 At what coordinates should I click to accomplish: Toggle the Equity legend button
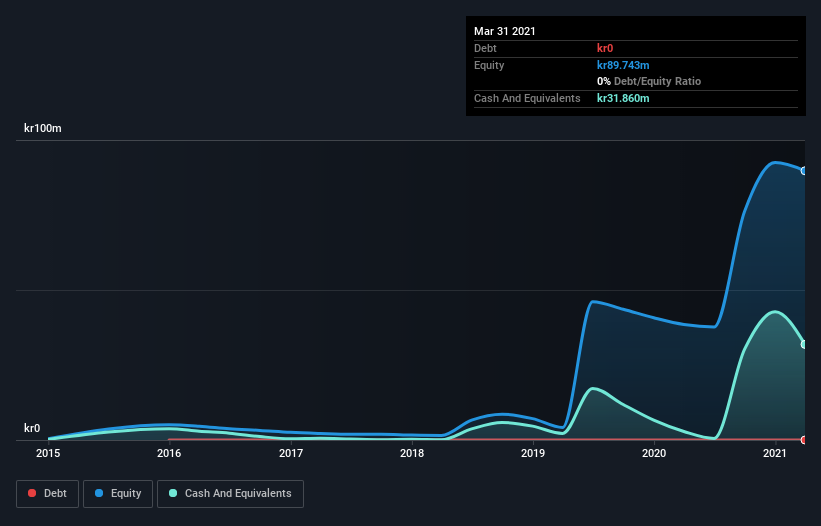(x=118, y=494)
